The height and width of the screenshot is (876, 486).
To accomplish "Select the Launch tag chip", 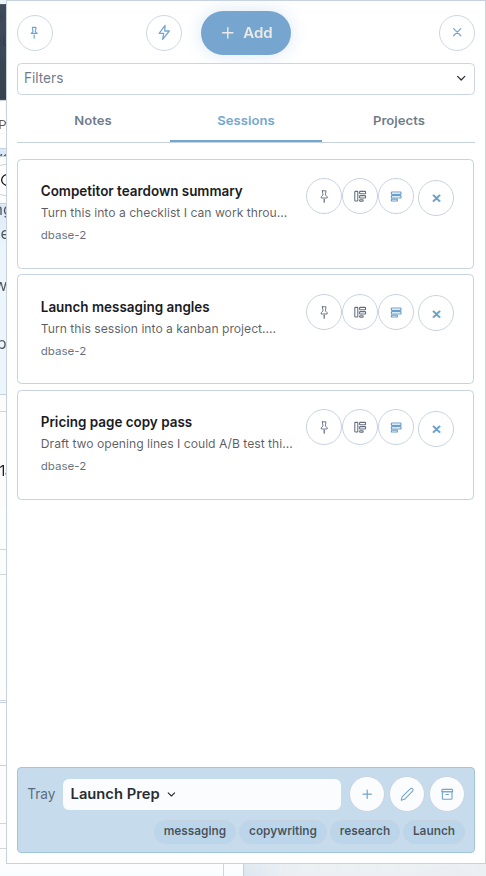I will (433, 831).
